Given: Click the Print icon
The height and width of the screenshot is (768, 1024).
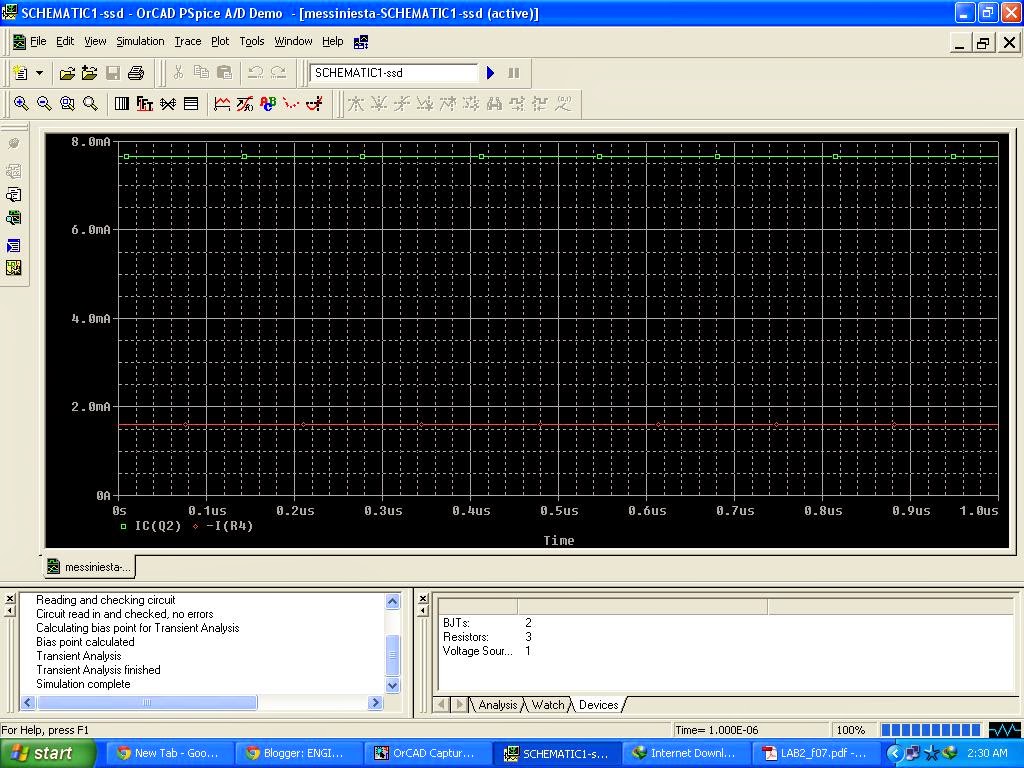Looking at the screenshot, I should tap(136, 72).
